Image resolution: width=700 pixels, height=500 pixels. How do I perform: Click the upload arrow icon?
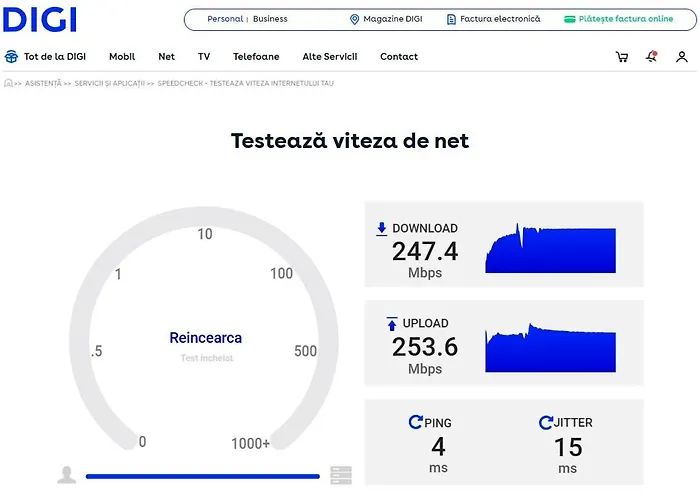(391, 324)
